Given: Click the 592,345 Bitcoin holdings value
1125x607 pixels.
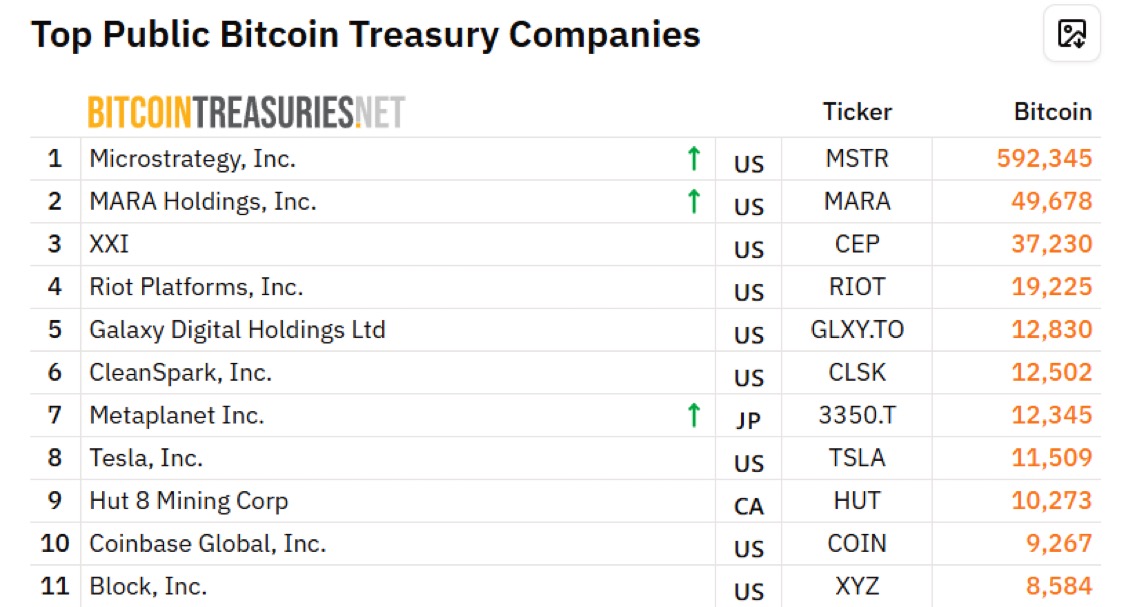Looking at the screenshot, I should point(1044,159).
